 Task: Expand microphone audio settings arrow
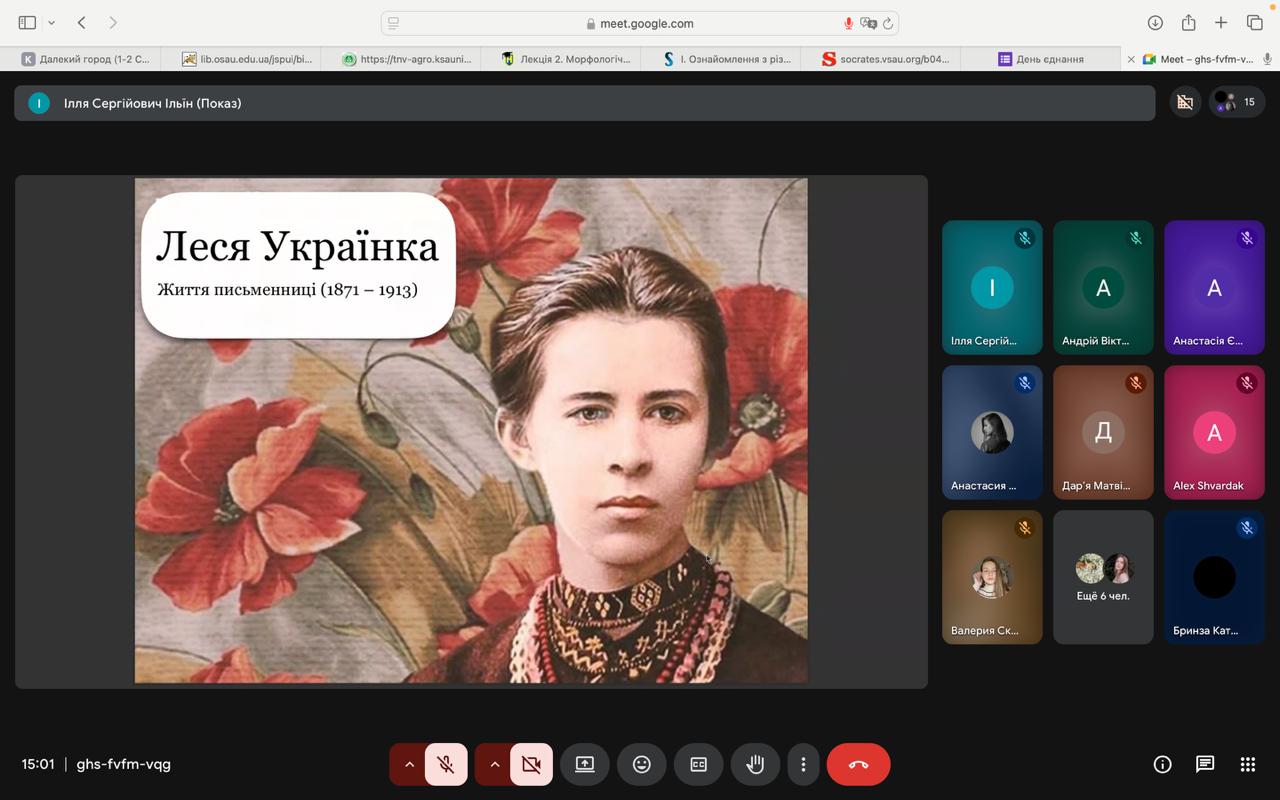pyautogui.click(x=408, y=764)
